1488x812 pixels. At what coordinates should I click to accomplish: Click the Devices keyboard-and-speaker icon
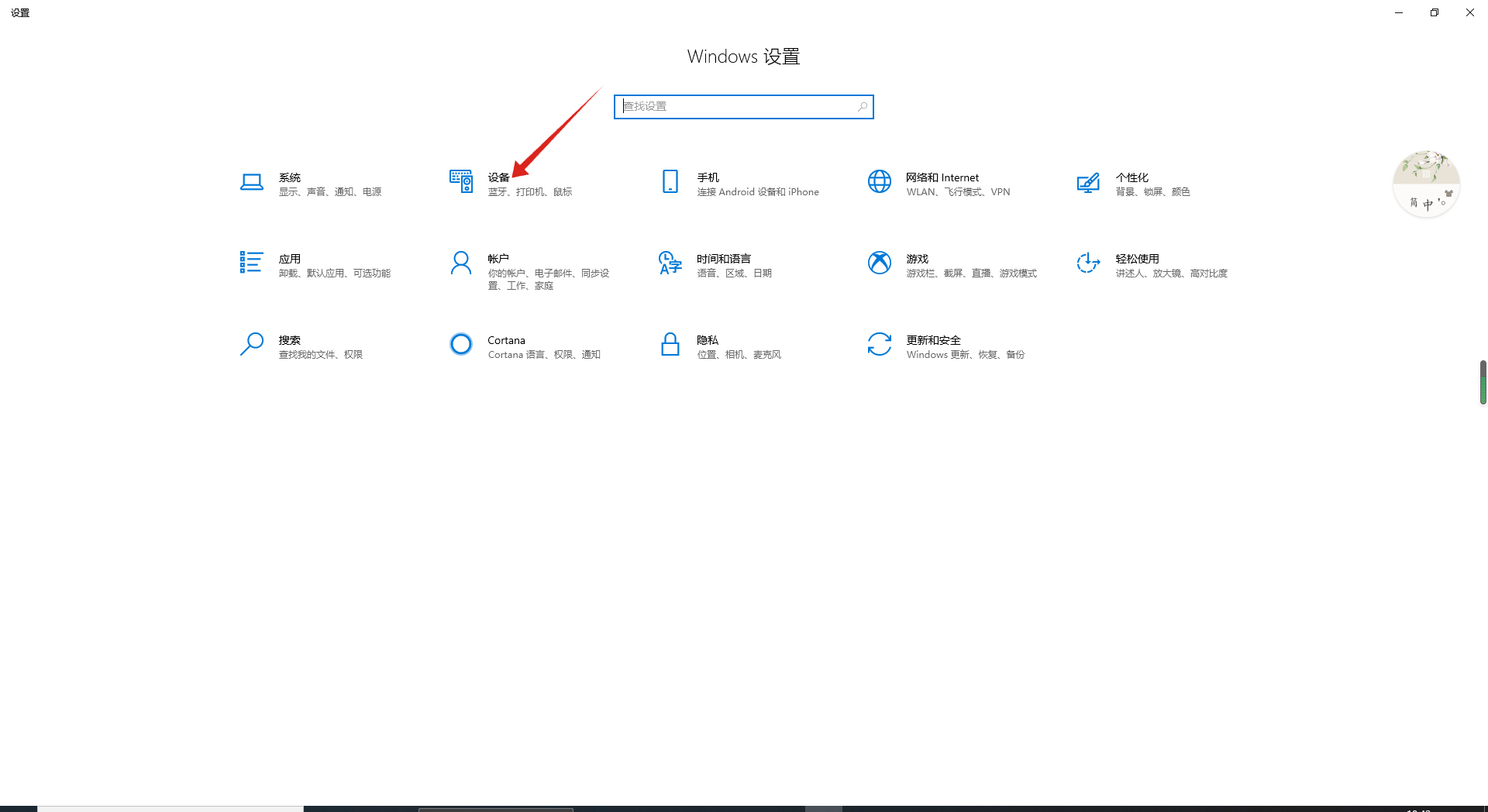(461, 181)
